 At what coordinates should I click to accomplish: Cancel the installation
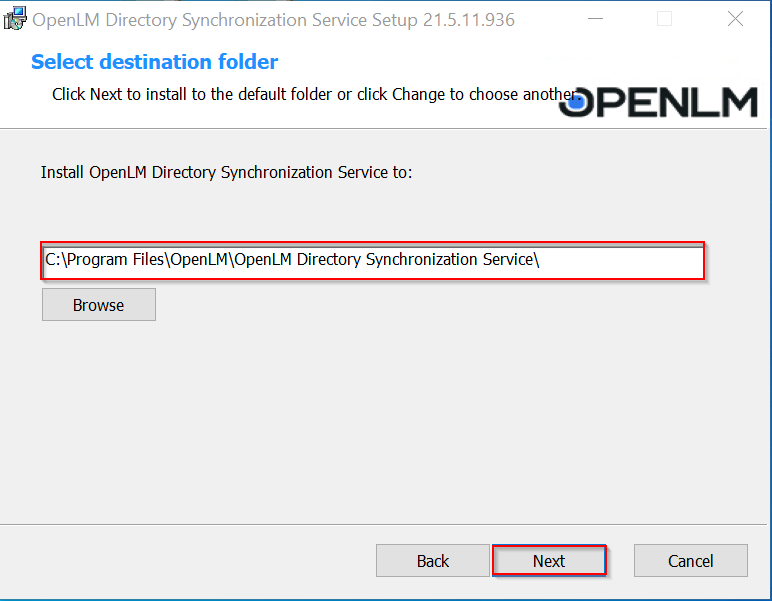click(690, 561)
